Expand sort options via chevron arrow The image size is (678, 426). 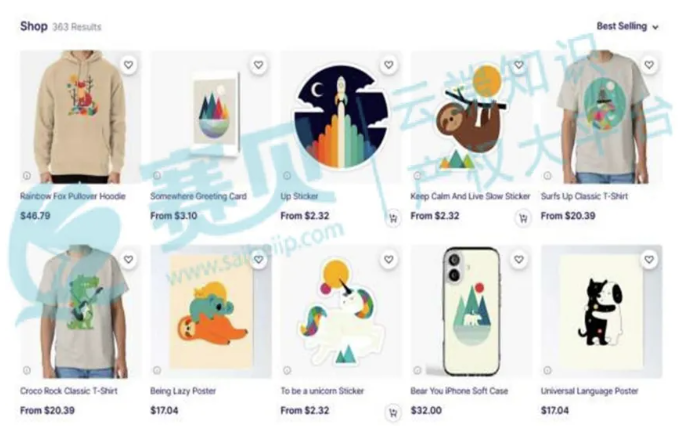coord(655,27)
